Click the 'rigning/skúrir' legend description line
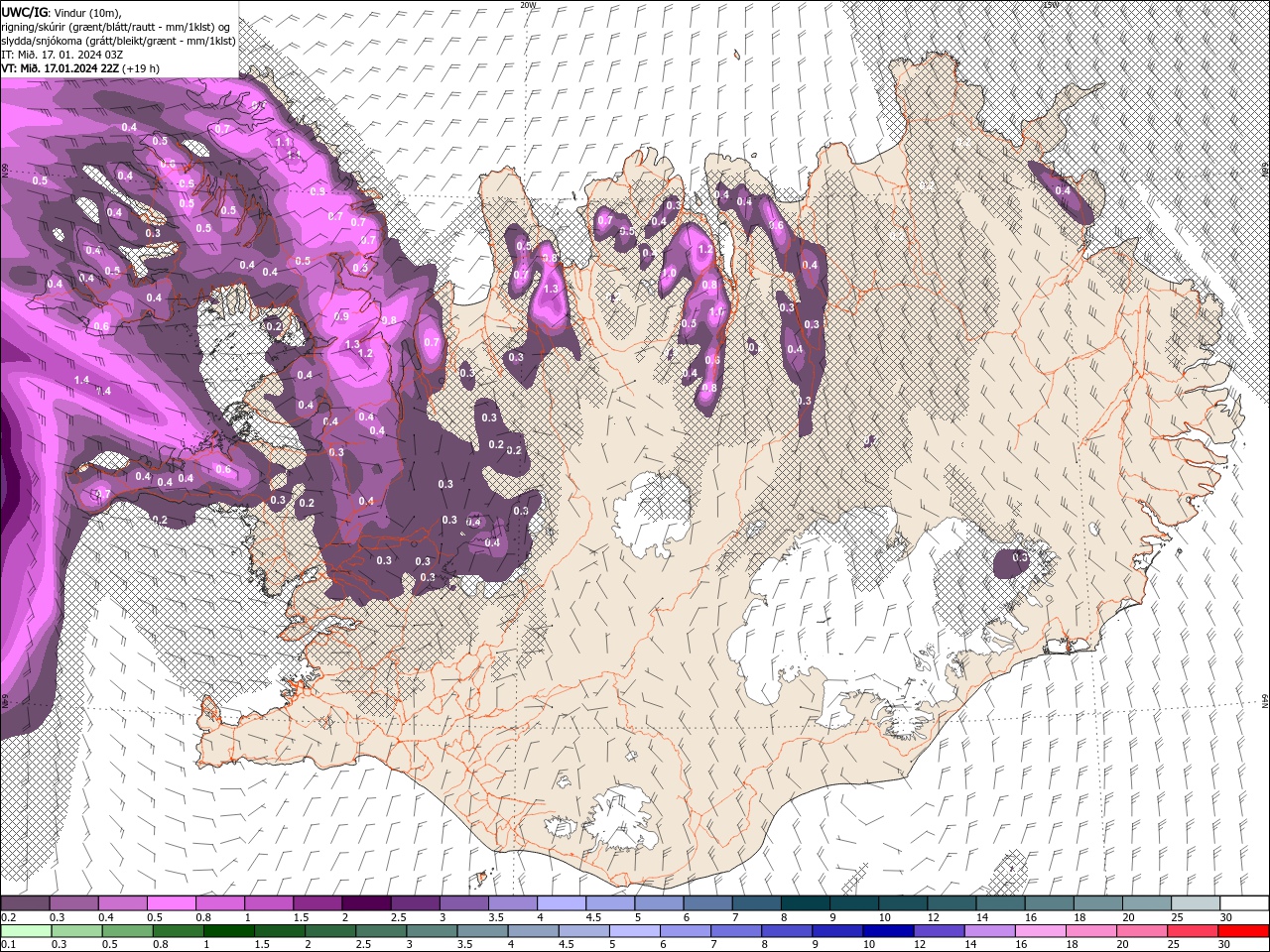This screenshot has height=952, width=1270. 116,26
